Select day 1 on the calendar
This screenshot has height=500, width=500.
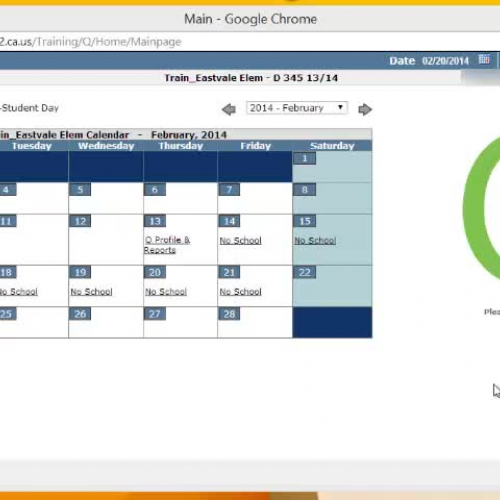[x=304, y=158]
